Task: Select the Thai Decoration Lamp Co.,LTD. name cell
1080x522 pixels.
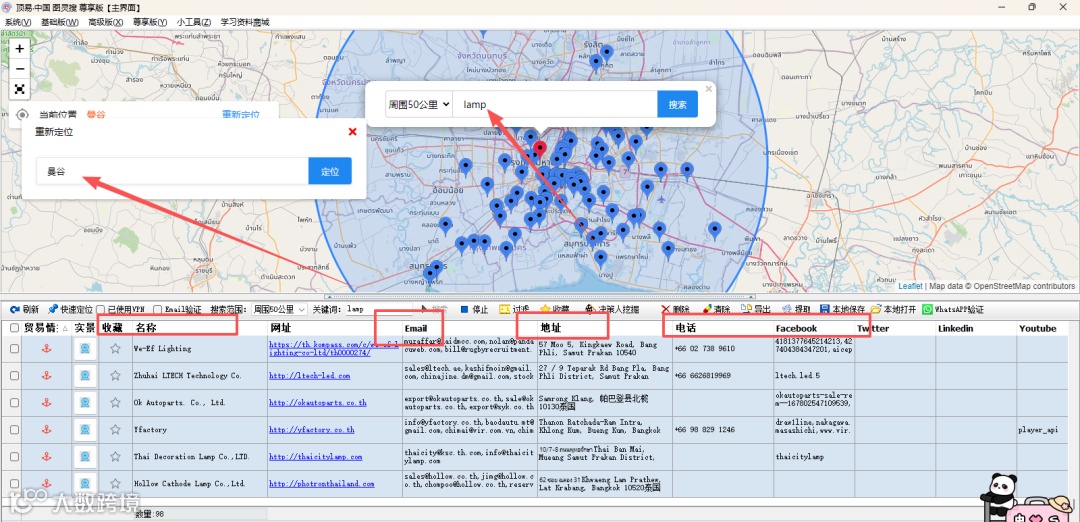Action: (199, 457)
